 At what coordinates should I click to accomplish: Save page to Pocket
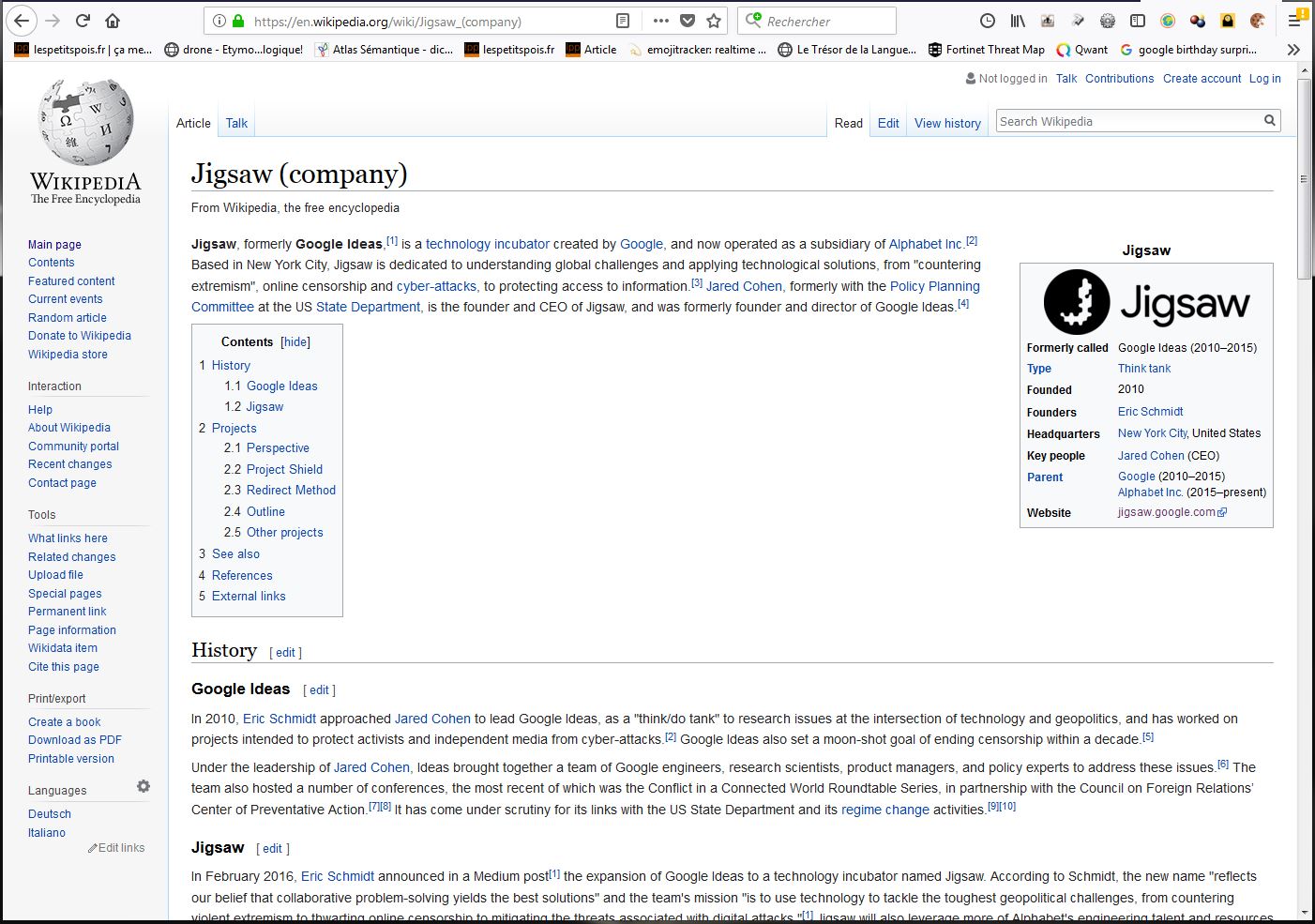[x=688, y=21]
